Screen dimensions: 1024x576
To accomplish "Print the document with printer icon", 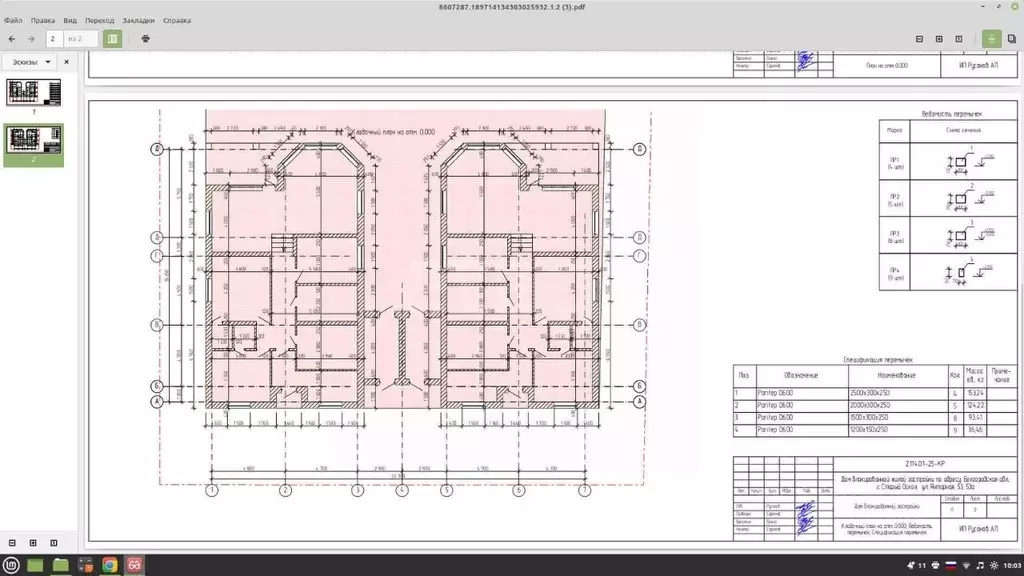I will click(146, 39).
